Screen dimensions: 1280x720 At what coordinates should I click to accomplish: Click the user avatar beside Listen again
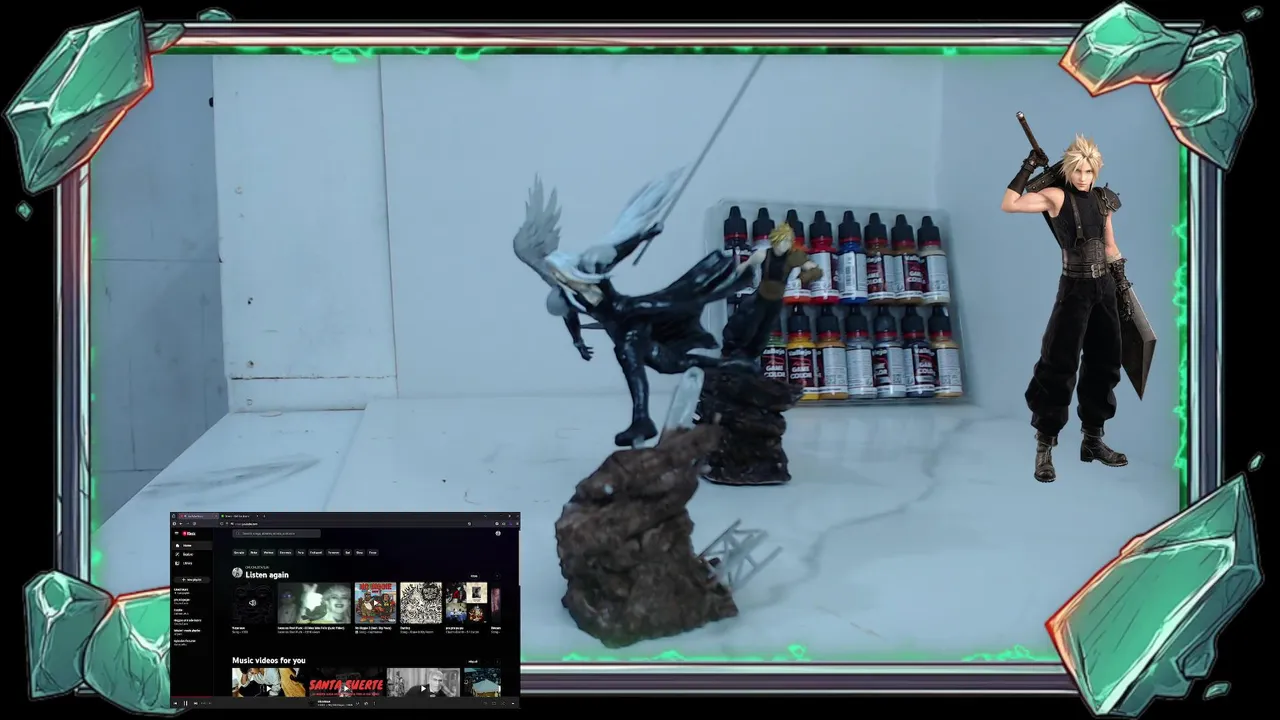pos(237,573)
